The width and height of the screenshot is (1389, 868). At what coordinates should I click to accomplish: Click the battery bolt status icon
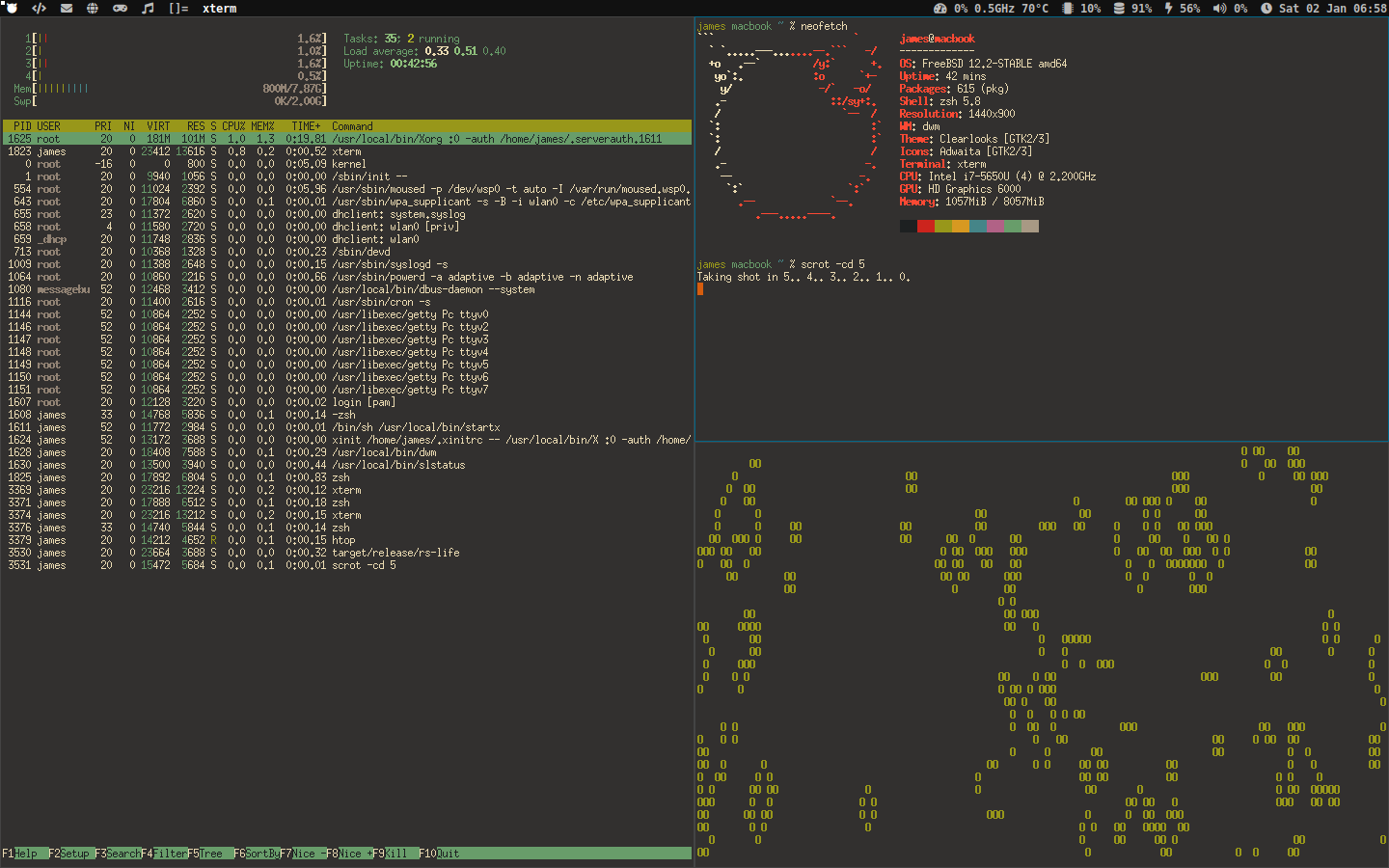coord(1169,8)
